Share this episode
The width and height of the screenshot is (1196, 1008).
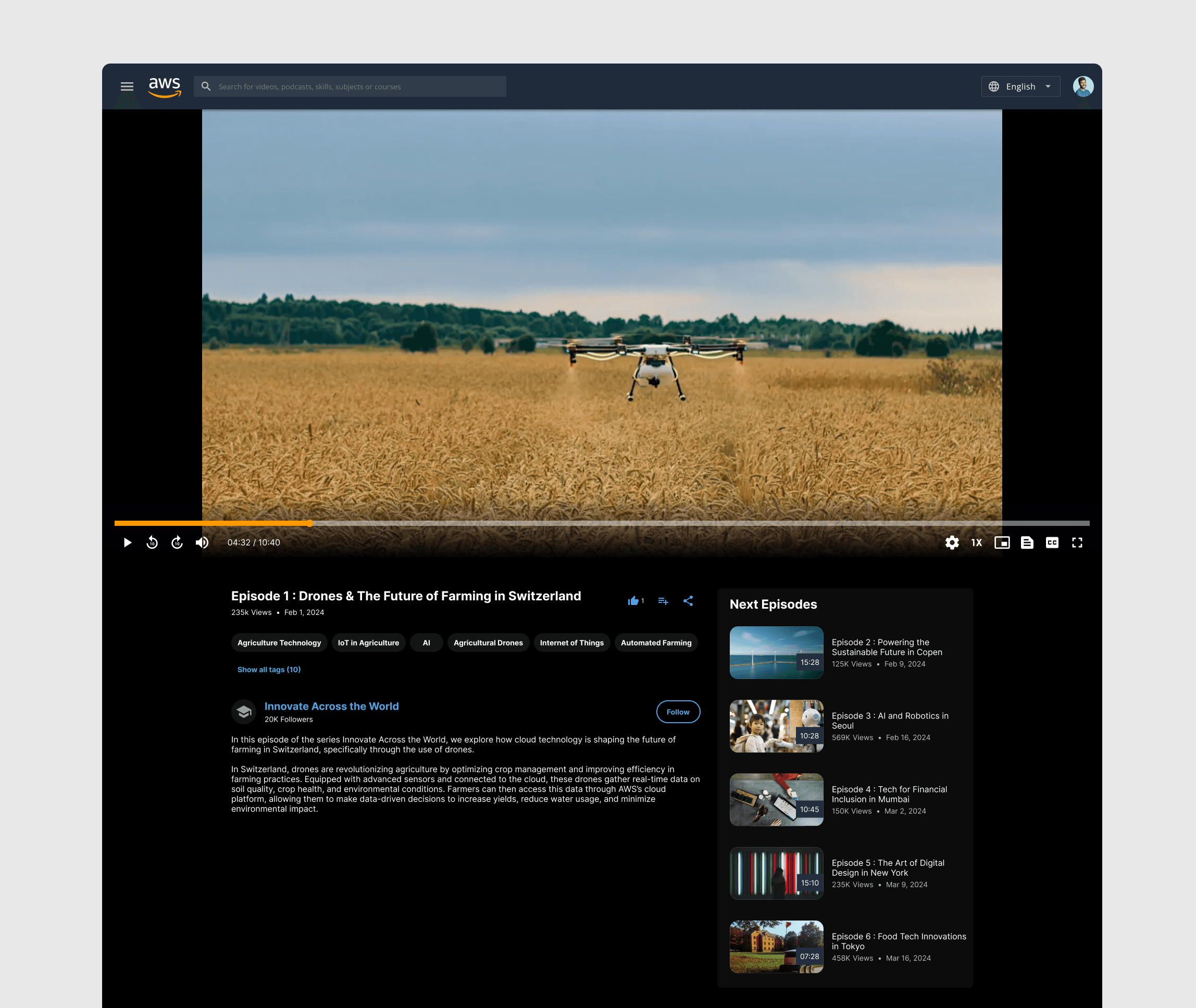pyautogui.click(x=688, y=600)
